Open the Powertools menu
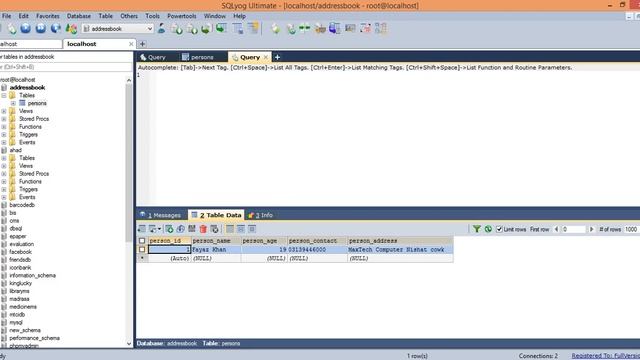 pos(182,16)
